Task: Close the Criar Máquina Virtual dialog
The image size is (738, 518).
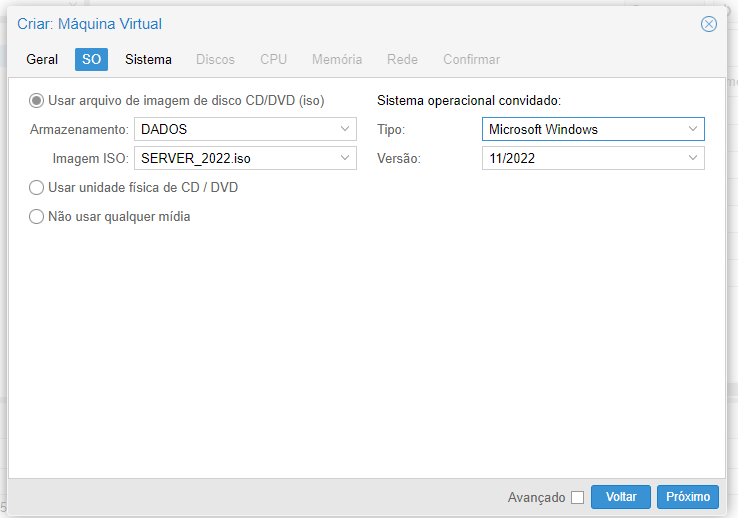Action: [708, 24]
